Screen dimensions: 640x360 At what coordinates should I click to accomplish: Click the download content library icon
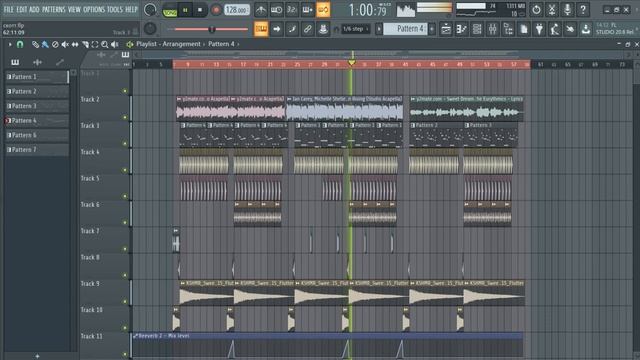(x=586, y=29)
